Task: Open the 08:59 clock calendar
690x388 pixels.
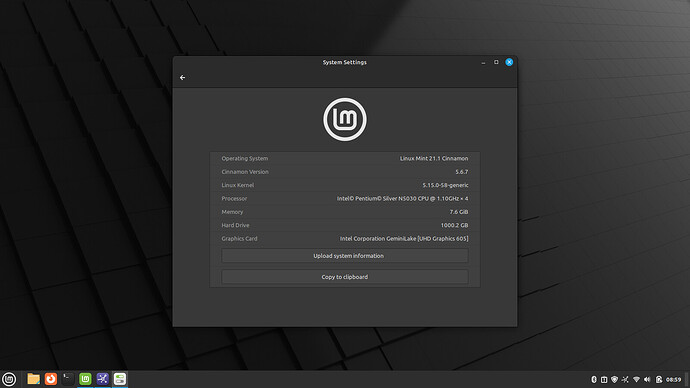Action: click(673, 379)
